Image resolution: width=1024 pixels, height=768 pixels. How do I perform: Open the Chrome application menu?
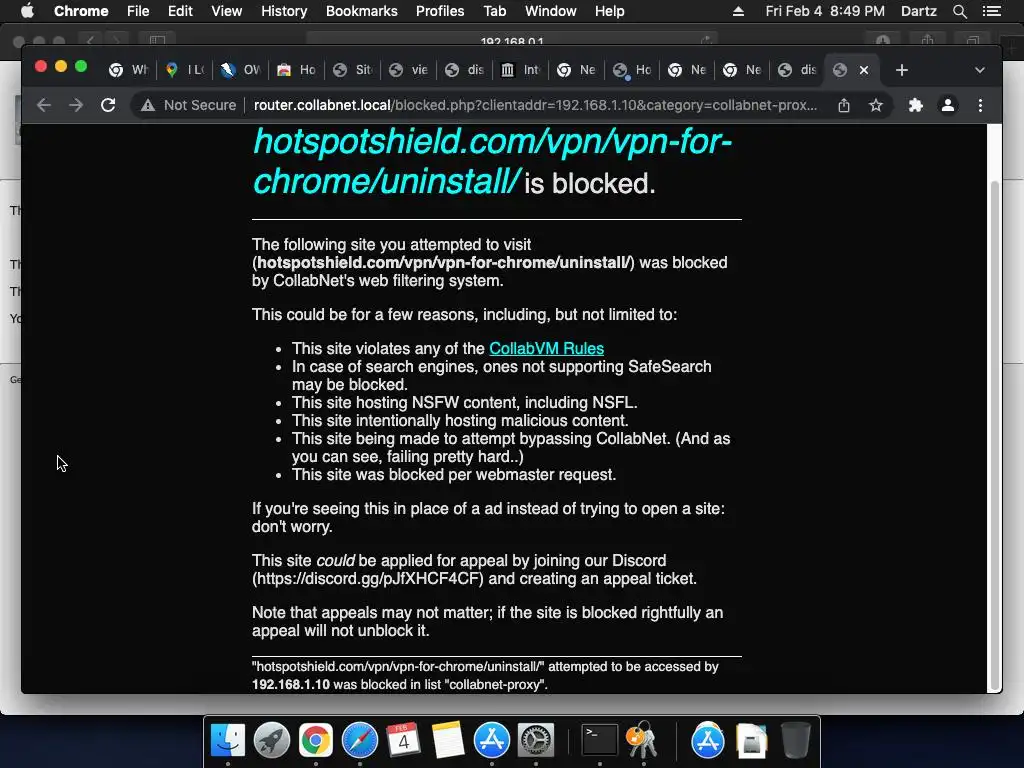pos(81,11)
